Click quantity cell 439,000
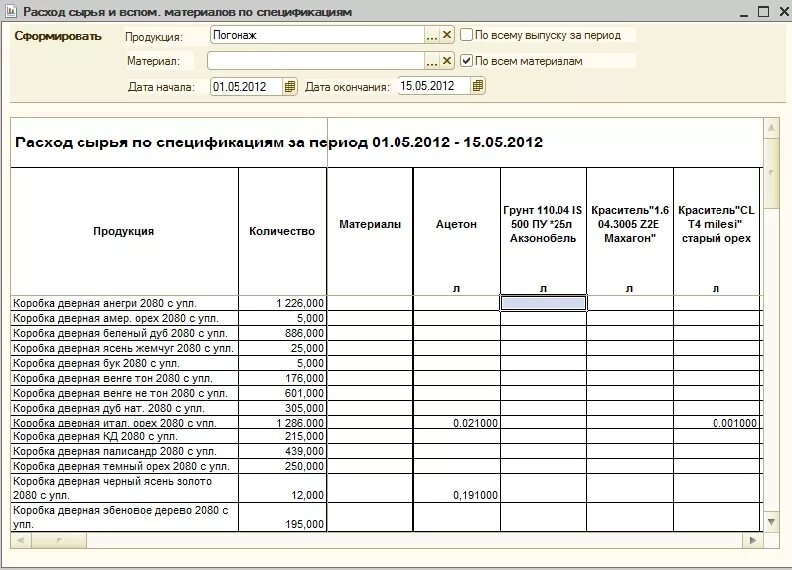The image size is (792, 570). (x=282, y=451)
